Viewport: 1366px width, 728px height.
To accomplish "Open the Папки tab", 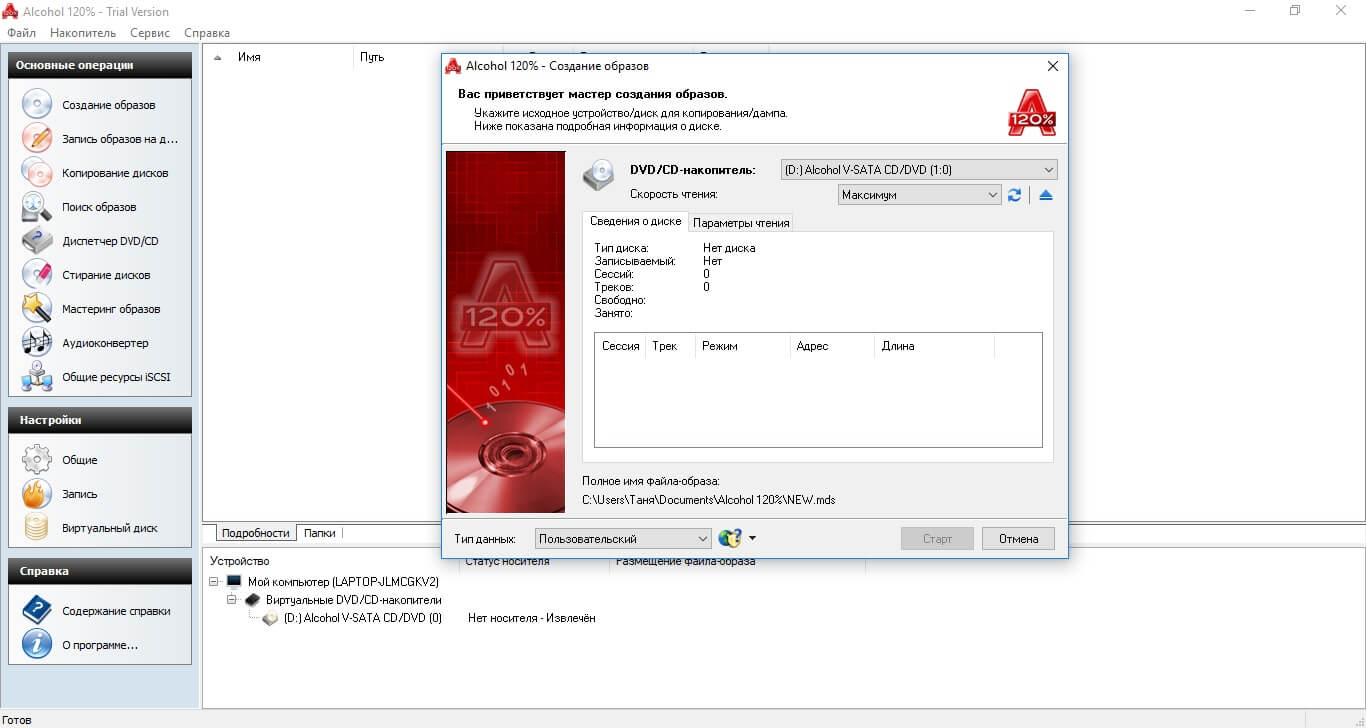I will point(320,533).
